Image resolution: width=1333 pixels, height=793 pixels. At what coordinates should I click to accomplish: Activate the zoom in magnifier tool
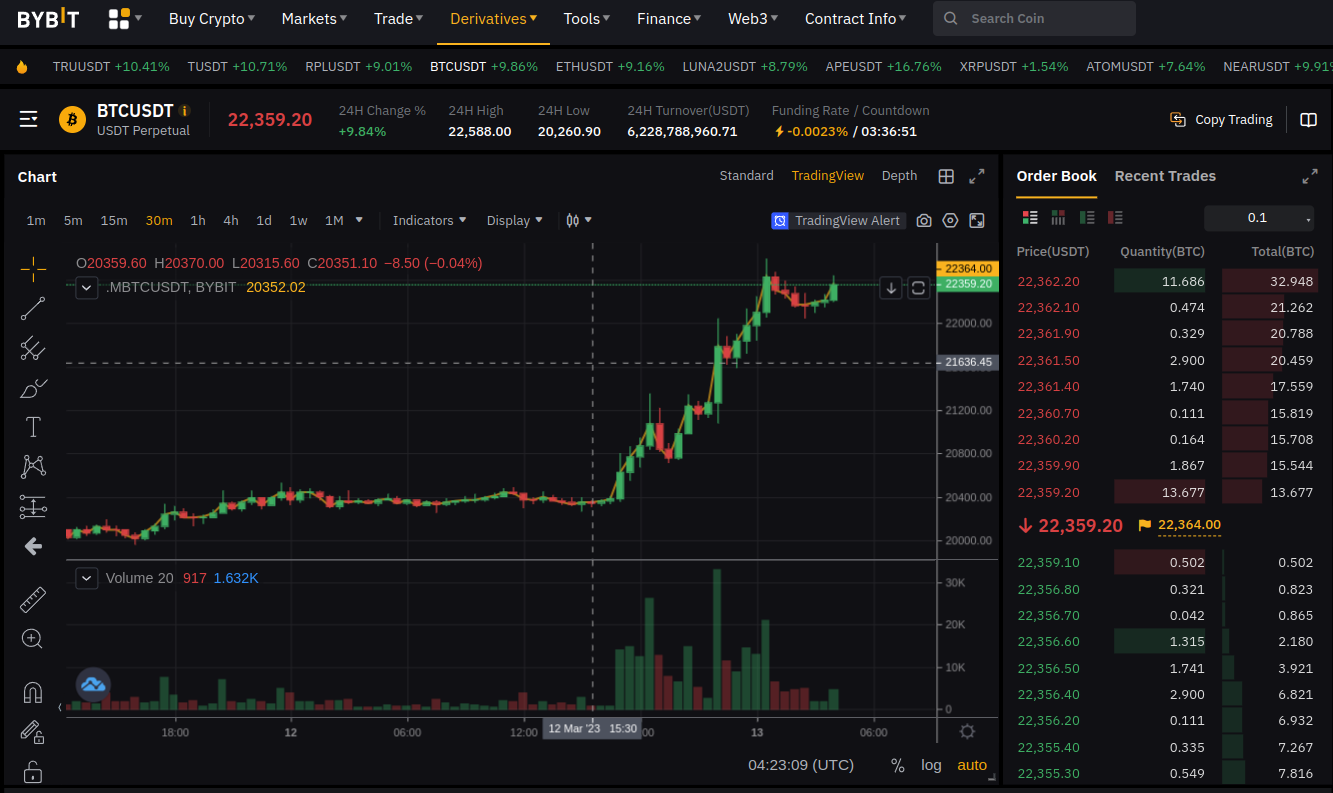(33, 639)
